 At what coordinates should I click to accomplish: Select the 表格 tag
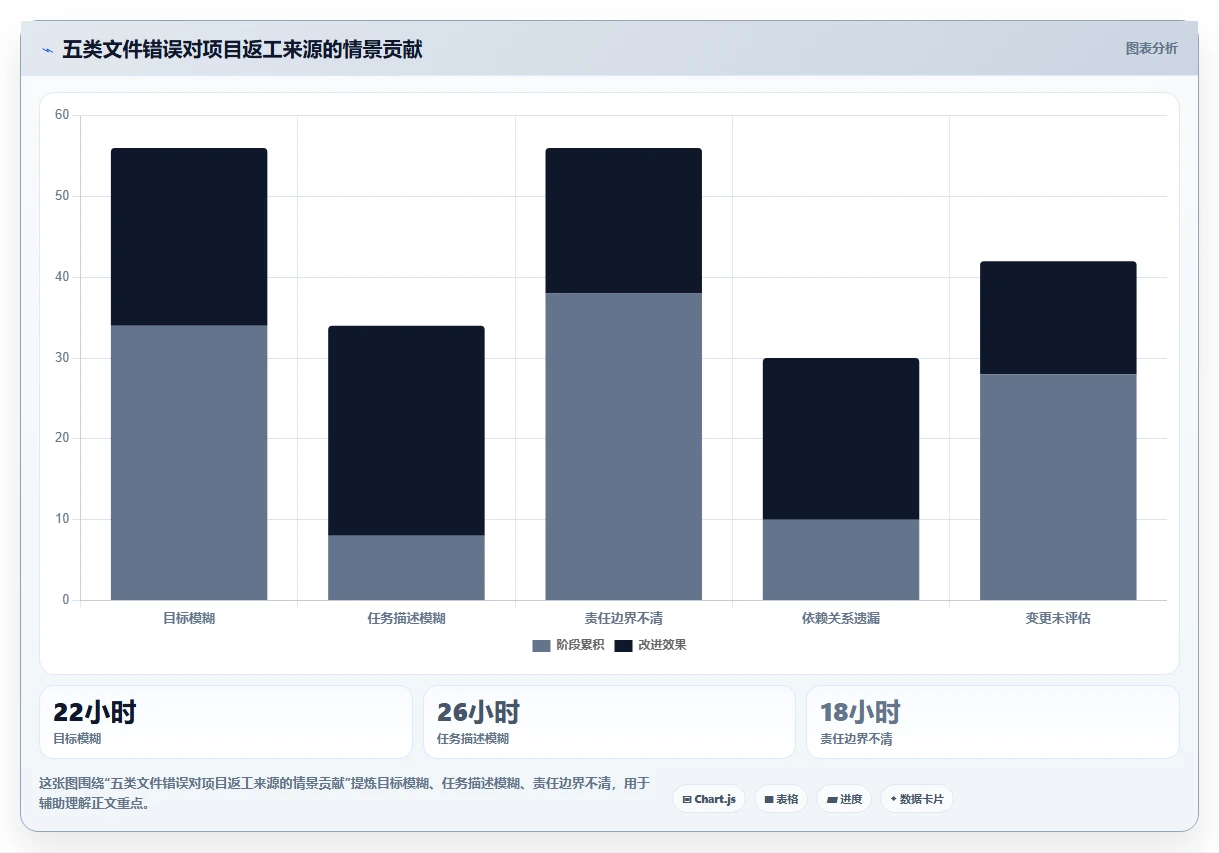coord(781,799)
